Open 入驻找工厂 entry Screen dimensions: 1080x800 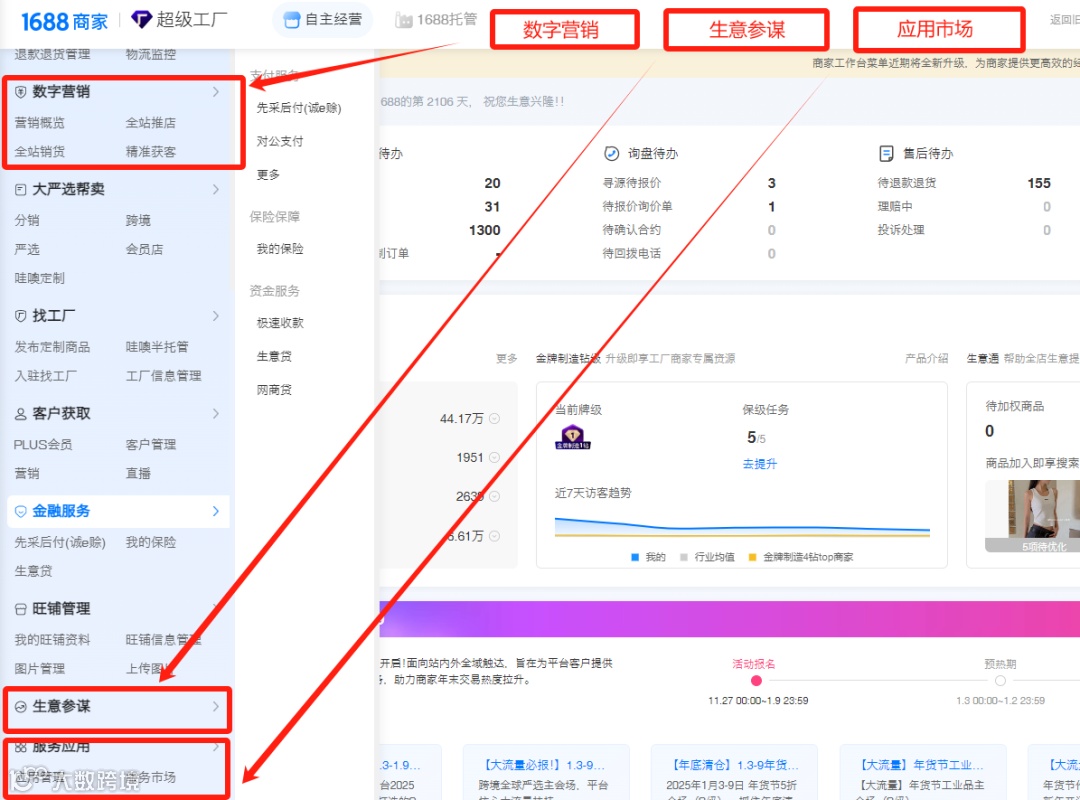tap(46, 376)
